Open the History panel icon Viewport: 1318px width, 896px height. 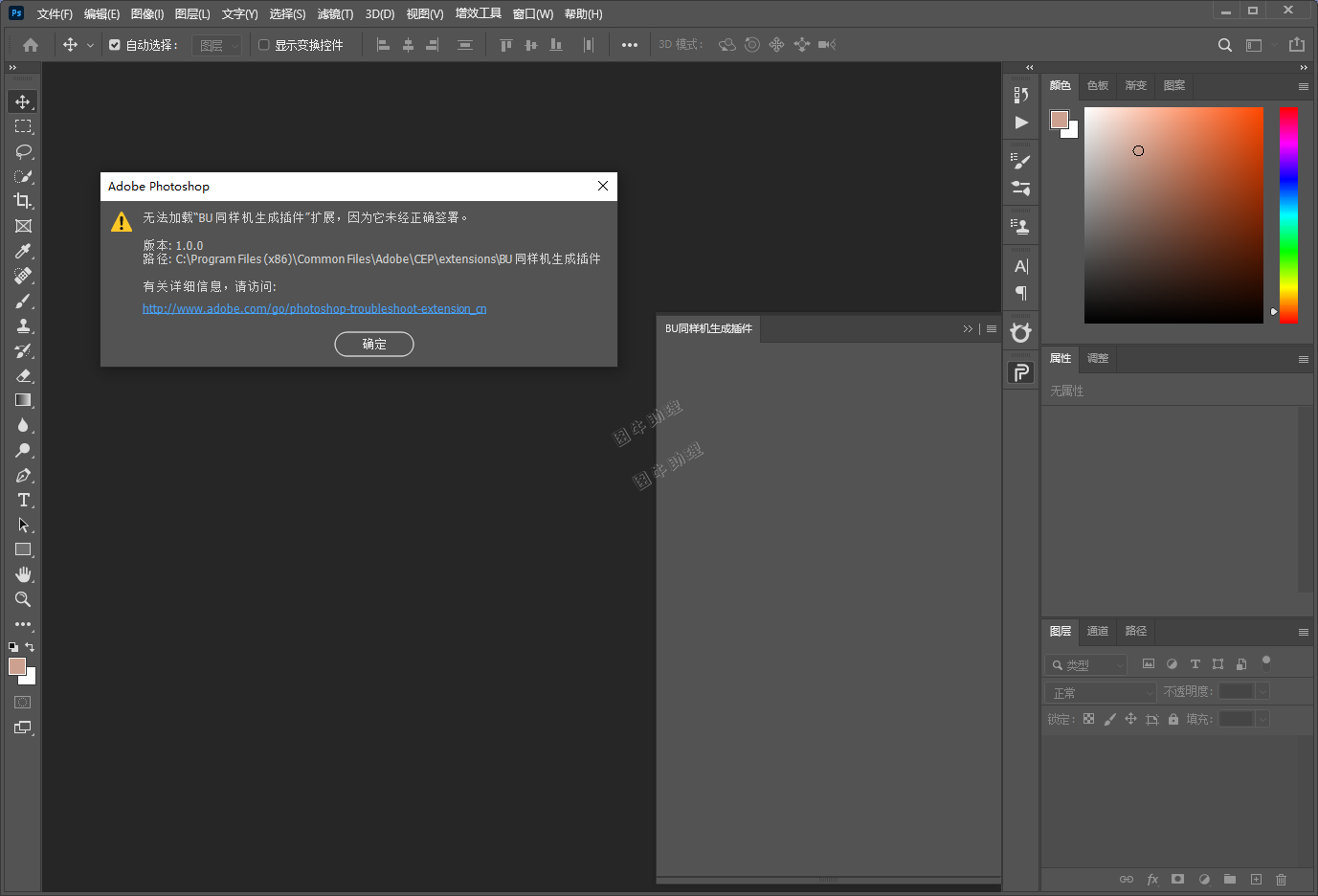(x=1021, y=95)
